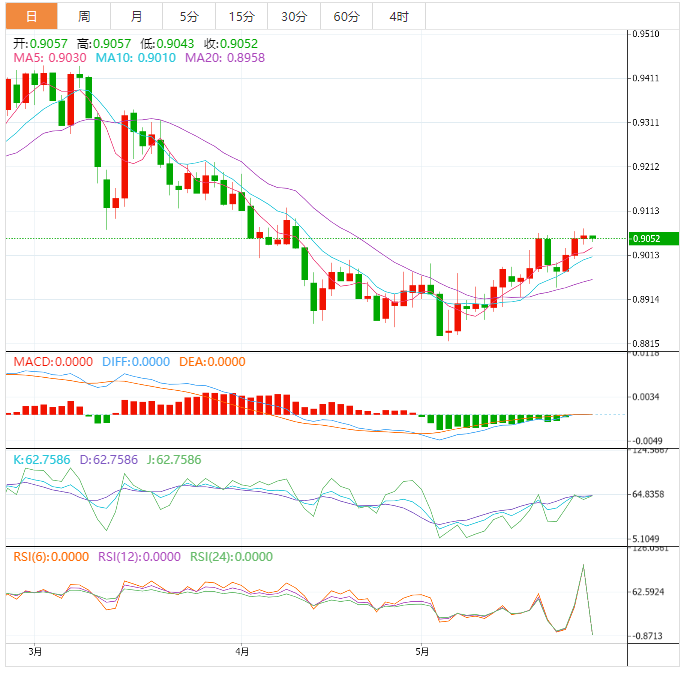Choose the 30分 interval tab
The width and height of the screenshot is (686, 675).
click(x=294, y=16)
